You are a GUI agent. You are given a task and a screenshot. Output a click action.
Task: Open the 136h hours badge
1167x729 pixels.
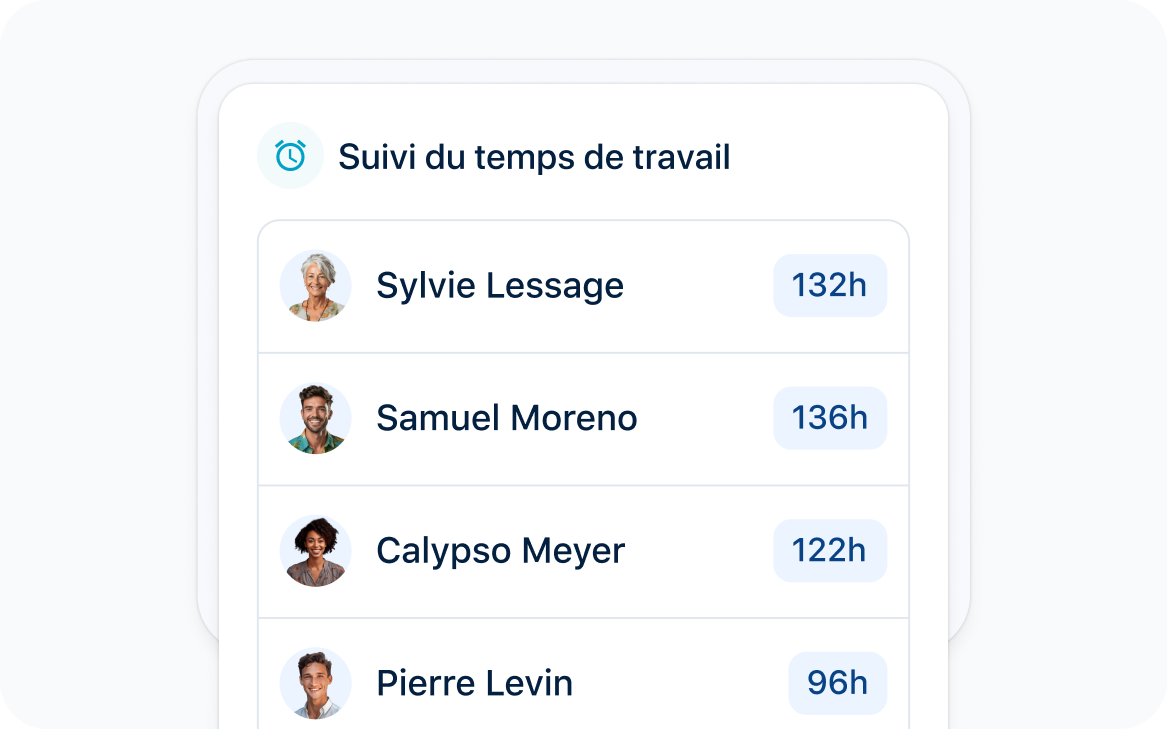point(830,418)
